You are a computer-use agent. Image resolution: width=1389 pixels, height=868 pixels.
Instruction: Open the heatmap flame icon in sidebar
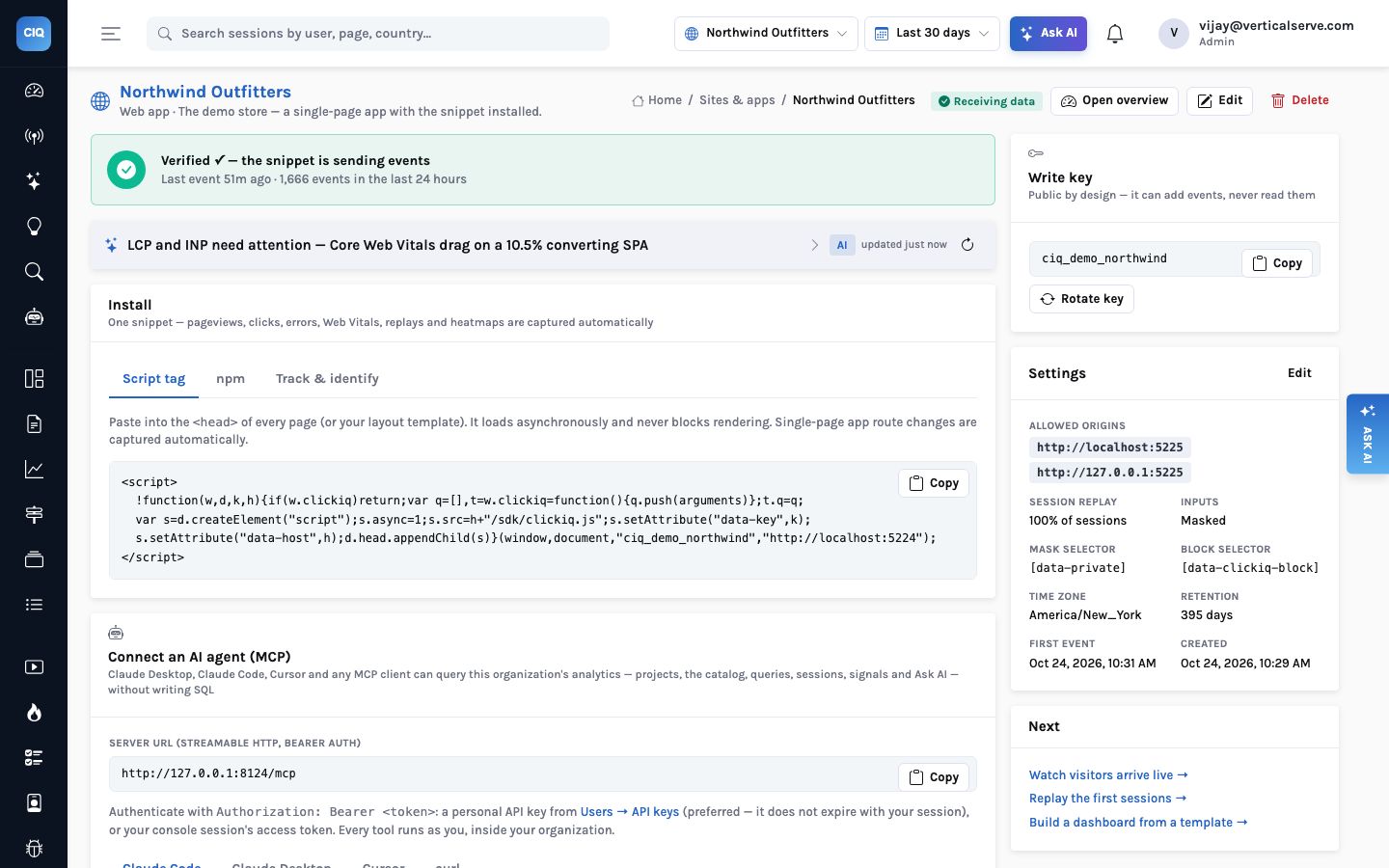coord(34,712)
